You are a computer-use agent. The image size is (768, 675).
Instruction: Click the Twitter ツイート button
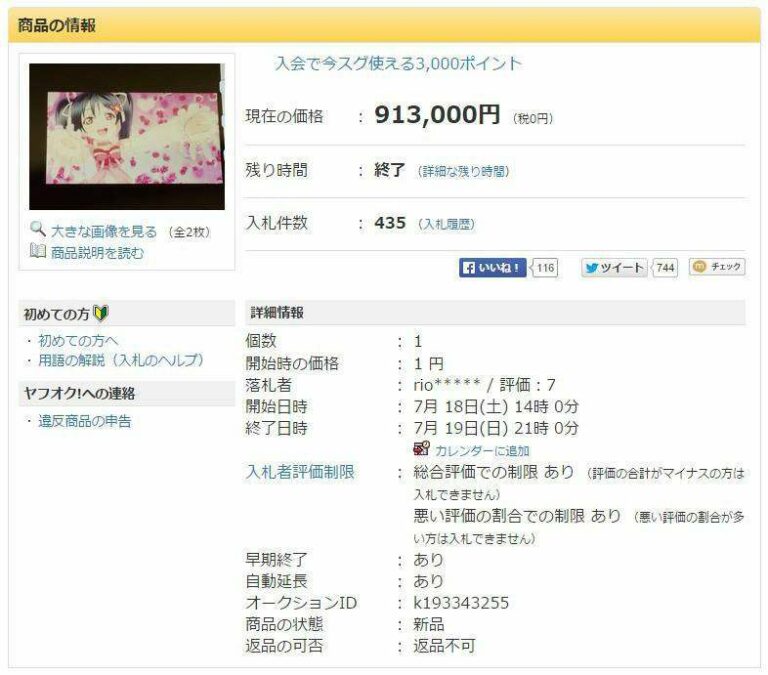pyautogui.click(x=614, y=267)
